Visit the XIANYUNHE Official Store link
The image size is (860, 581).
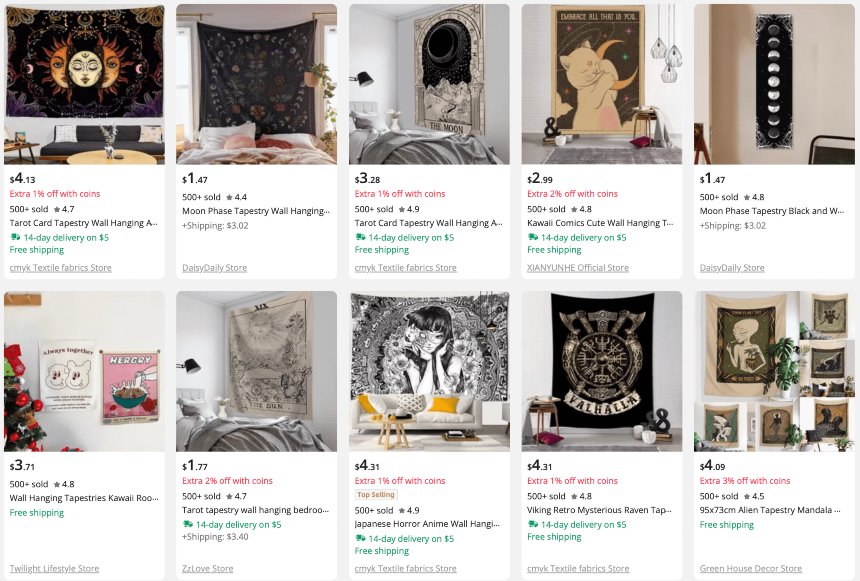(x=578, y=268)
